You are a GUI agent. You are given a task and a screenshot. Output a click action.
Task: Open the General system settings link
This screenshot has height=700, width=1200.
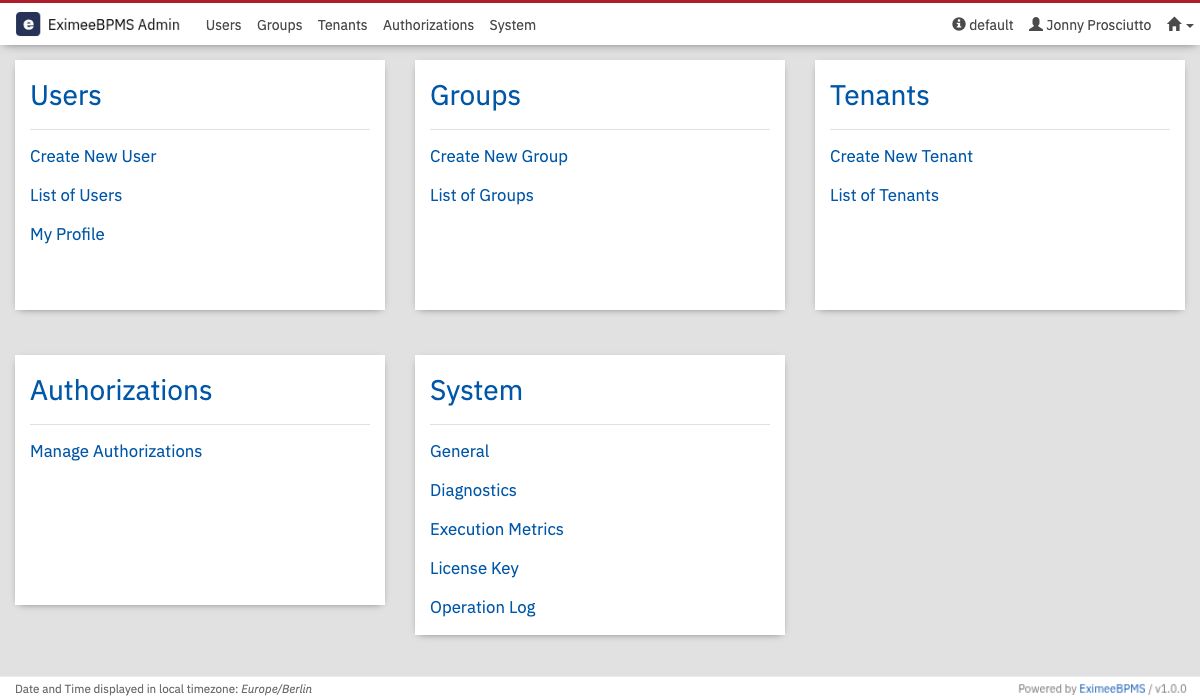click(460, 451)
